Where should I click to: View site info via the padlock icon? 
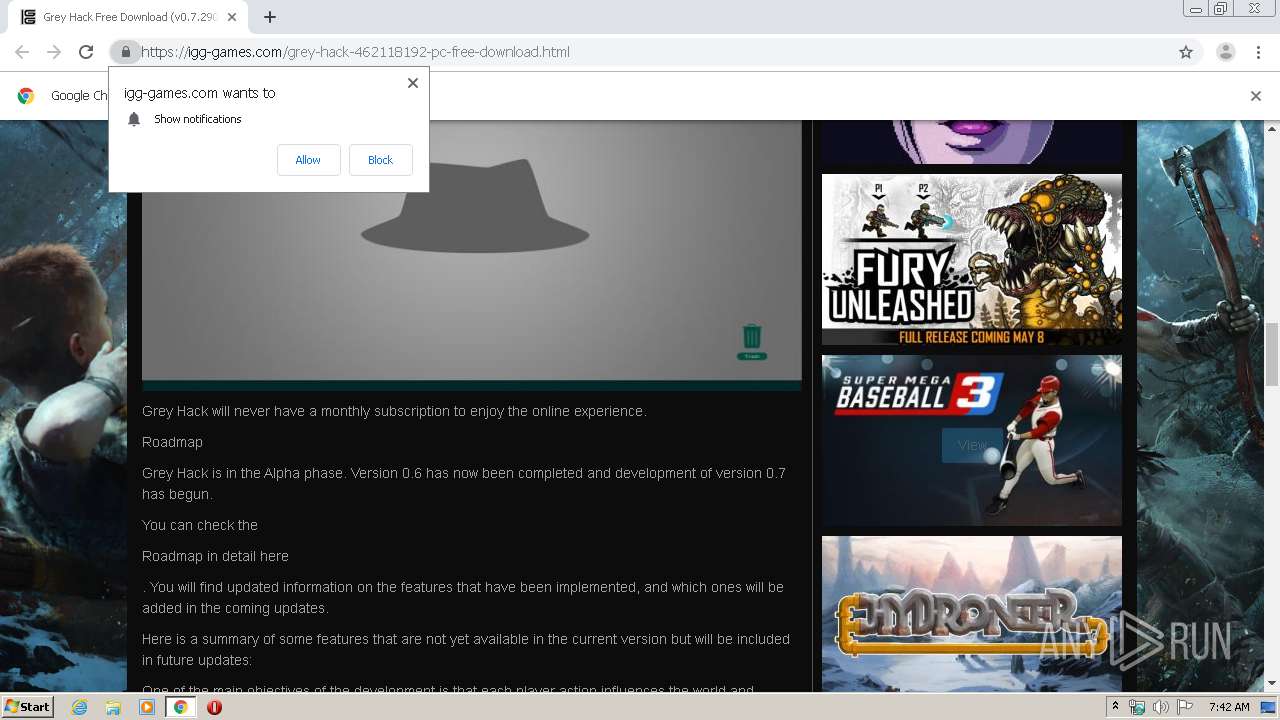(x=125, y=52)
